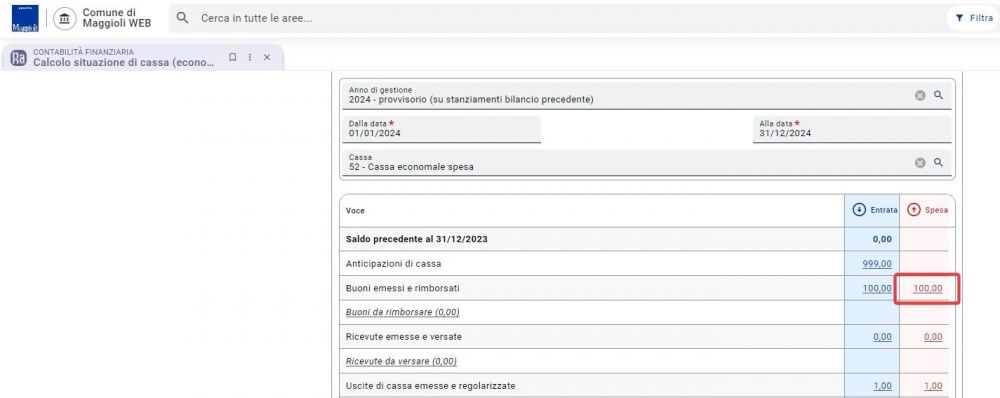The height and width of the screenshot is (398, 1000).
Task: Open the Comune institution building icon
Action: [x=64, y=18]
